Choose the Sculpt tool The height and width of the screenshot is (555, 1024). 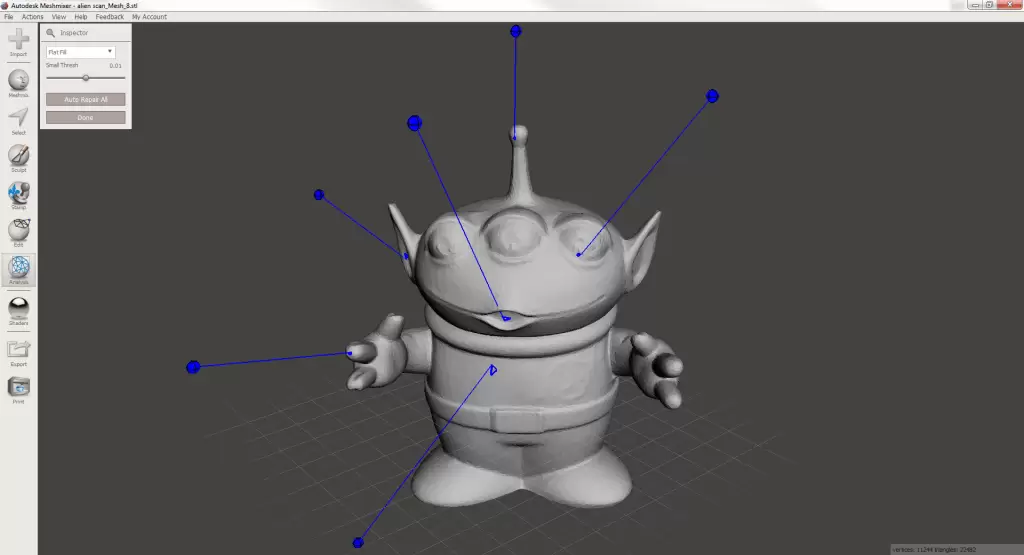(18, 158)
